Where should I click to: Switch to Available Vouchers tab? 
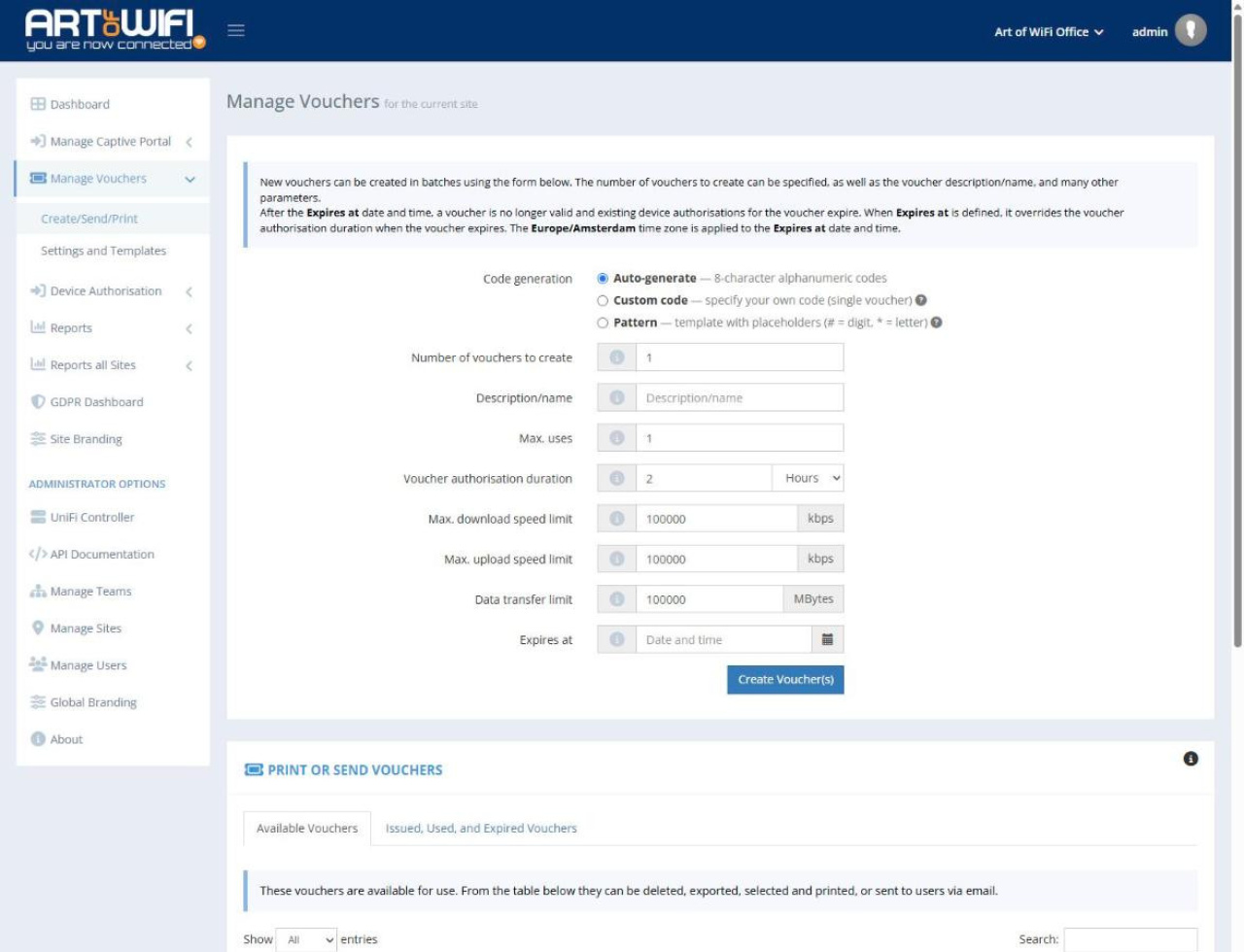(307, 829)
